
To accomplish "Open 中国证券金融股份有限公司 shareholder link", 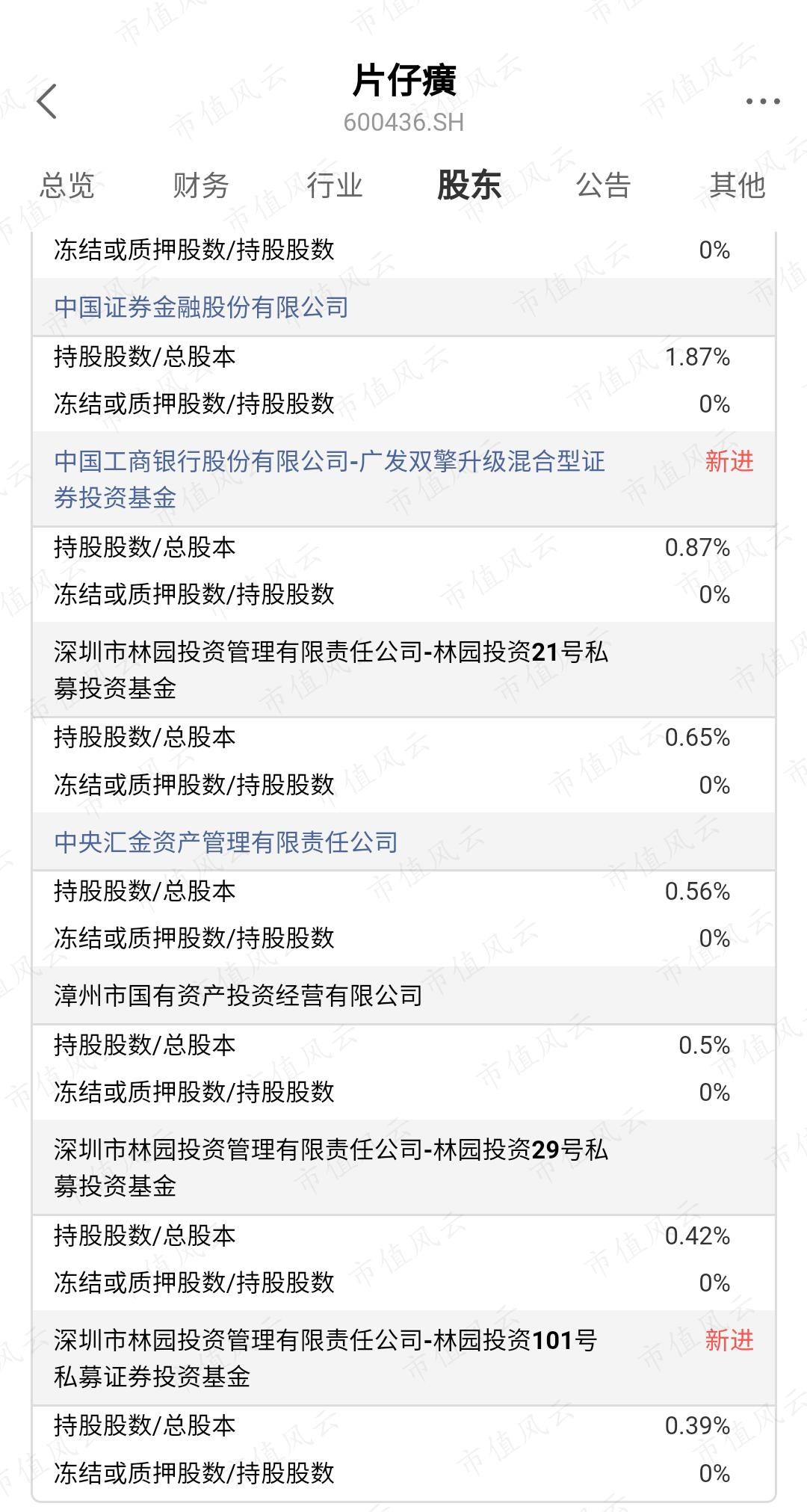I will [x=202, y=307].
